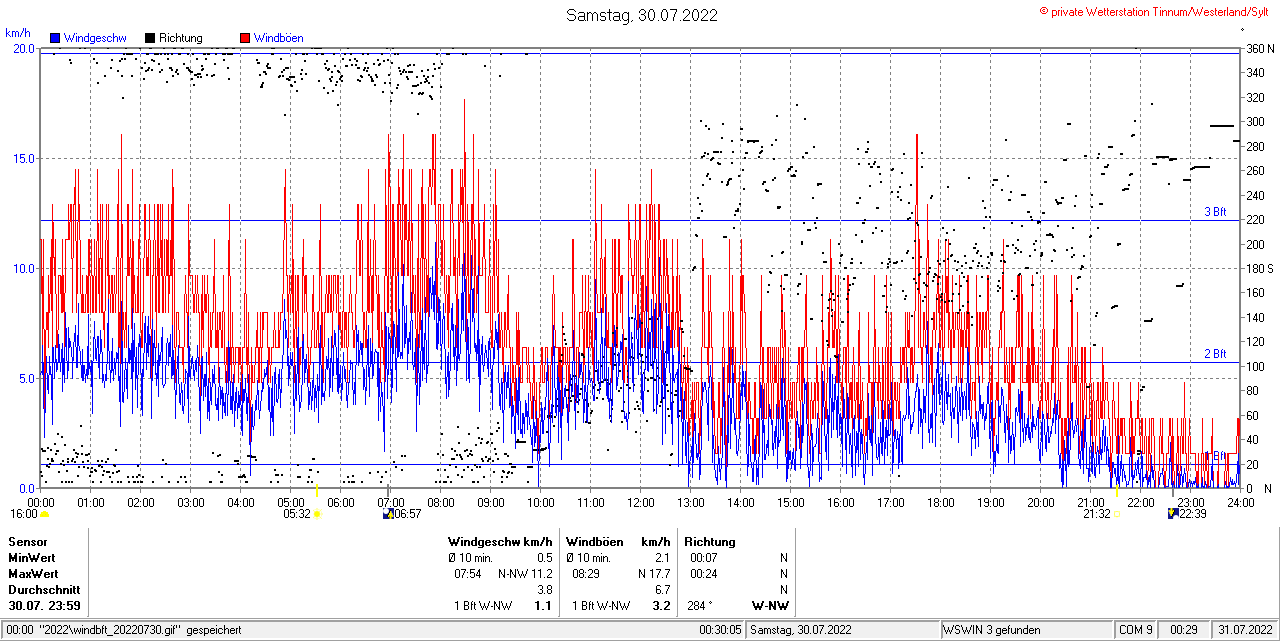Click the bold W-NW direction value
Image resolution: width=1280 pixels, height=641 pixels.
click(770, 606)
